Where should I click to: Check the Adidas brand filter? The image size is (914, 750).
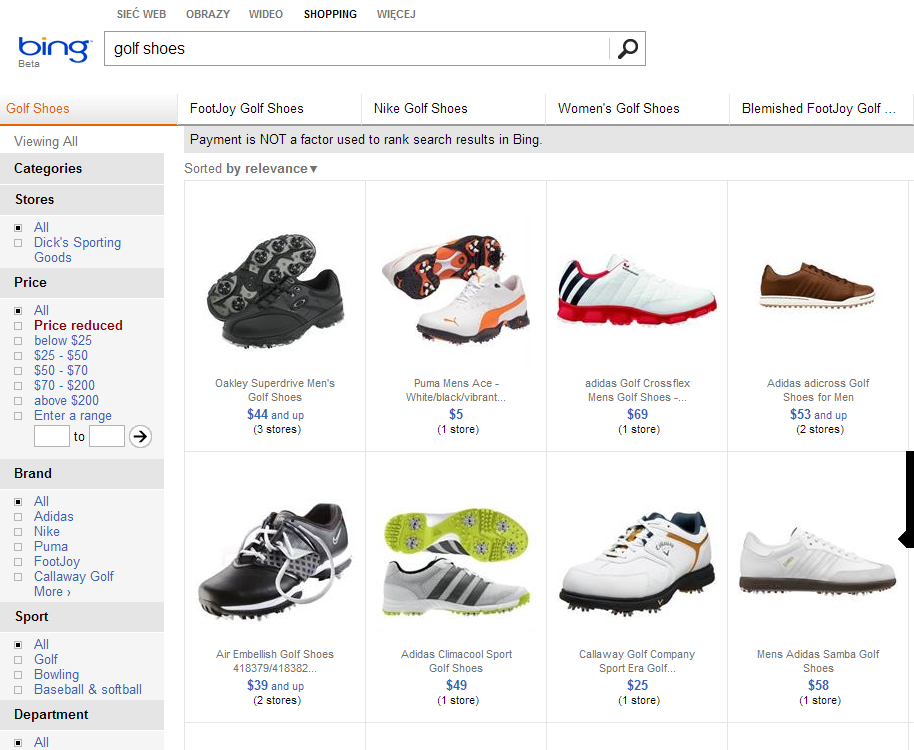pyautogui.click(x=20, y=516)
